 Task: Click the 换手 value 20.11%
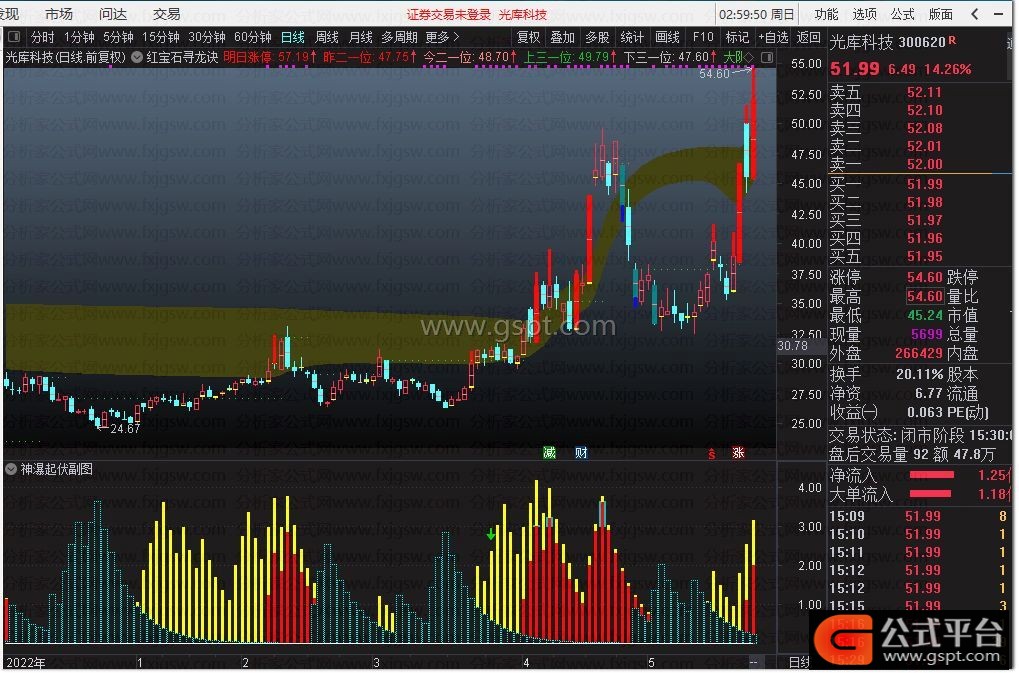click(919, 374)
